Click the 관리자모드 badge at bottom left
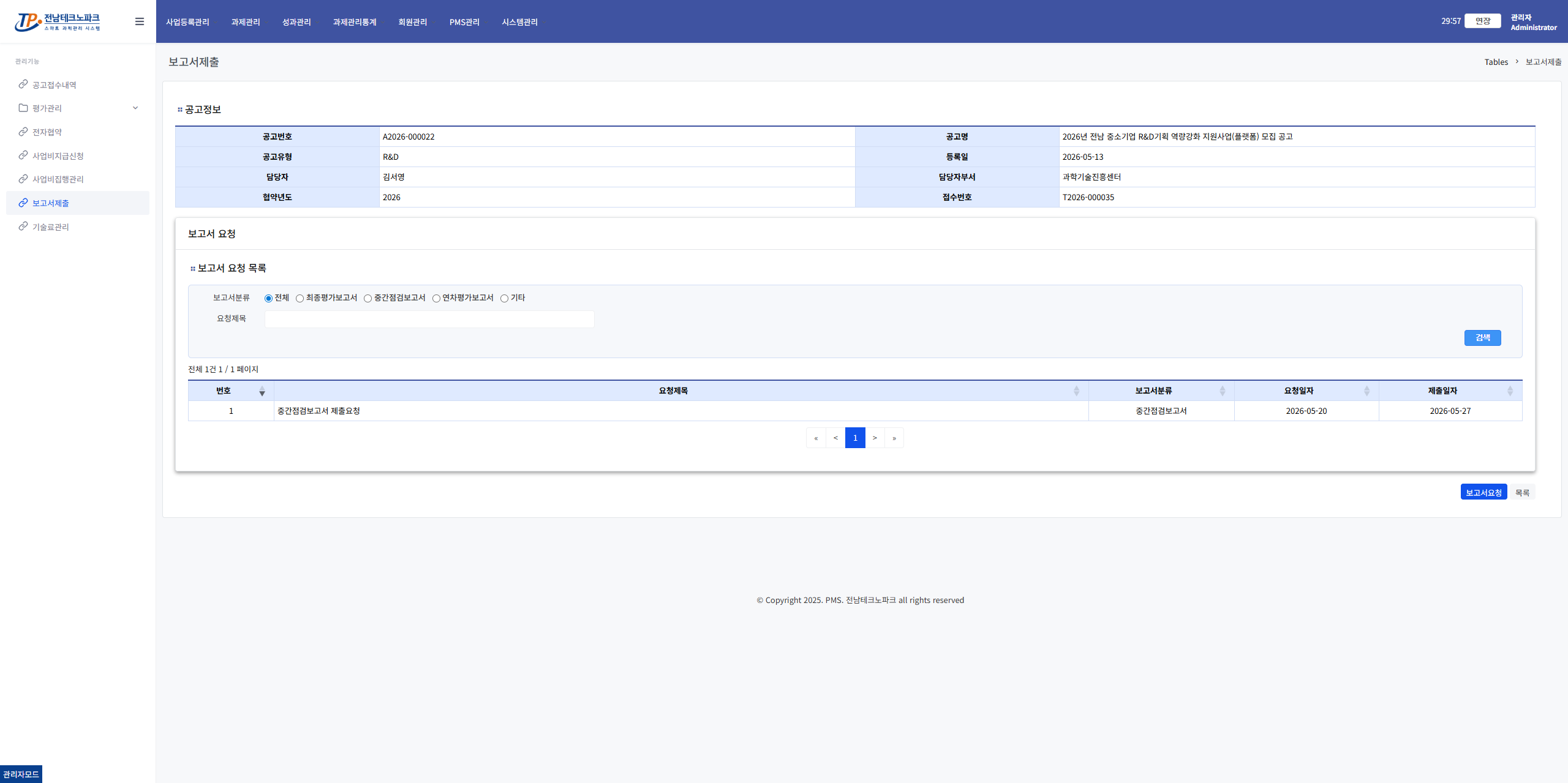Image resolution: width=1568 pixels, height=783 pixels. tap(21, 774)
